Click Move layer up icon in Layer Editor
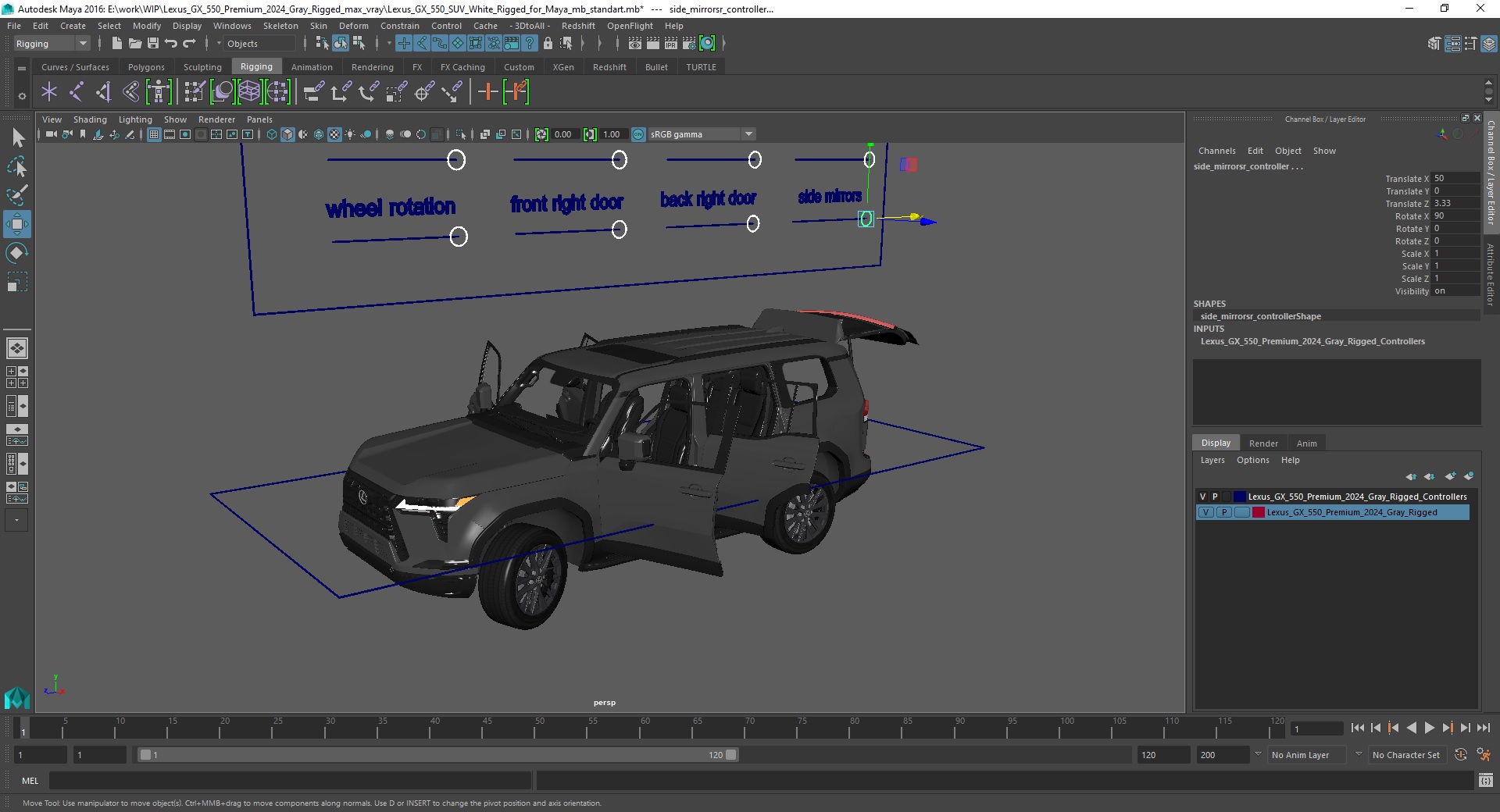The image size is (1500, 812). click(1411, 476)
